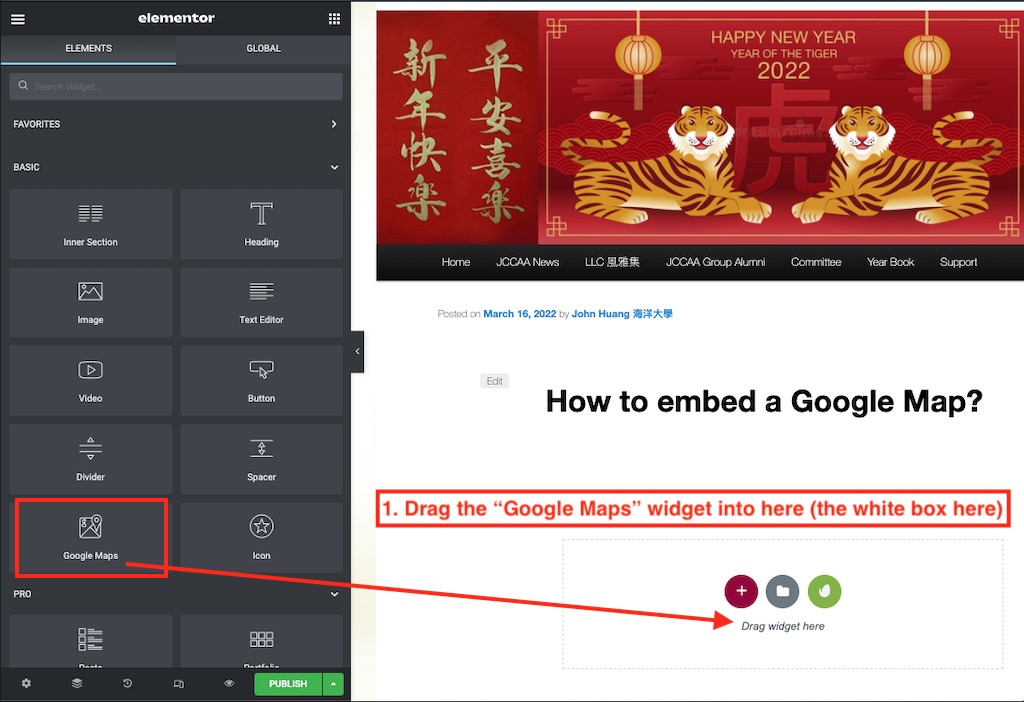Viewport: 1024px width, 702px height.
Task: Open the widgets grid panel icon
Action: (334, 19)
